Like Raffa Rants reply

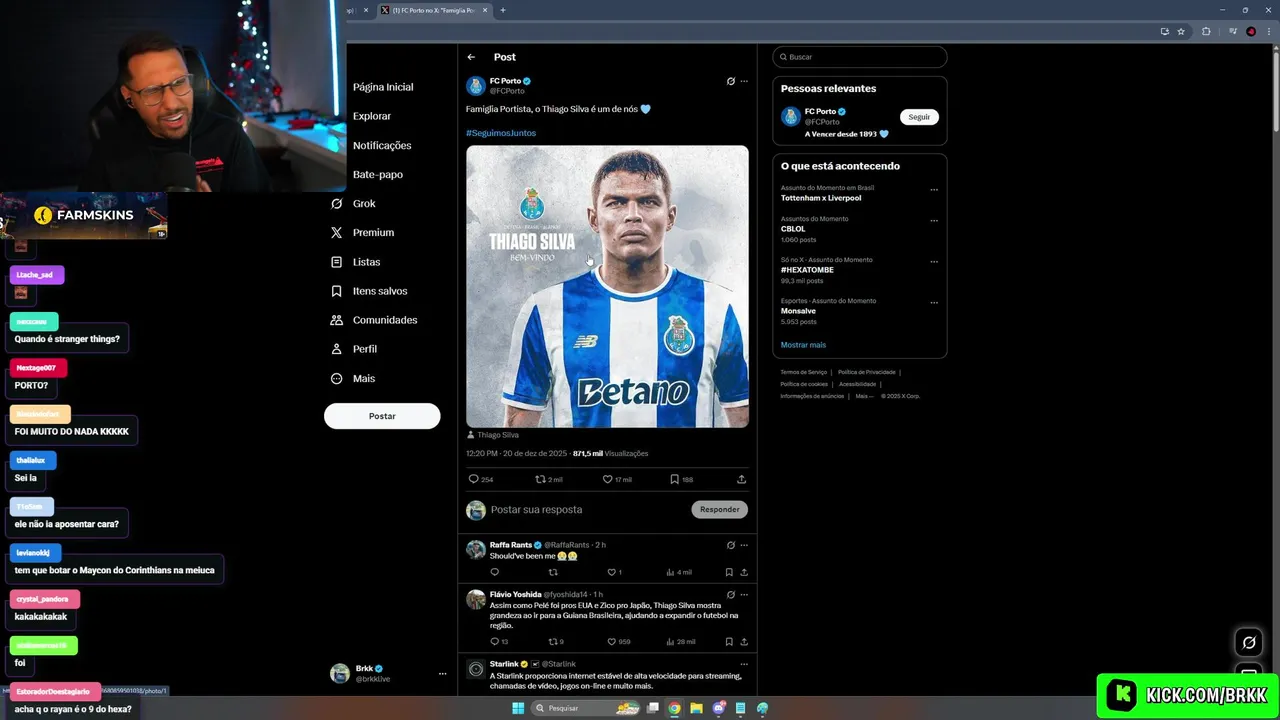click(x=612, y=572)
